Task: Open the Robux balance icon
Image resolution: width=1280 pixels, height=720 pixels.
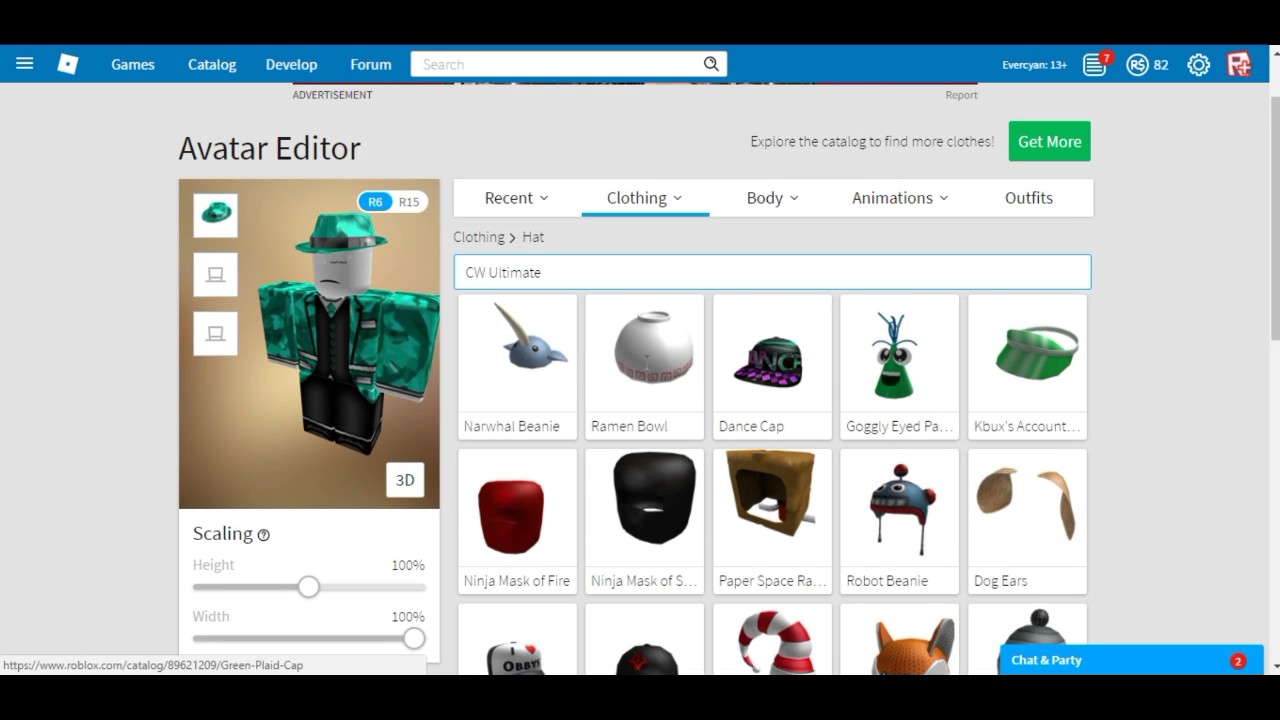Action: tap(1137, 65)
